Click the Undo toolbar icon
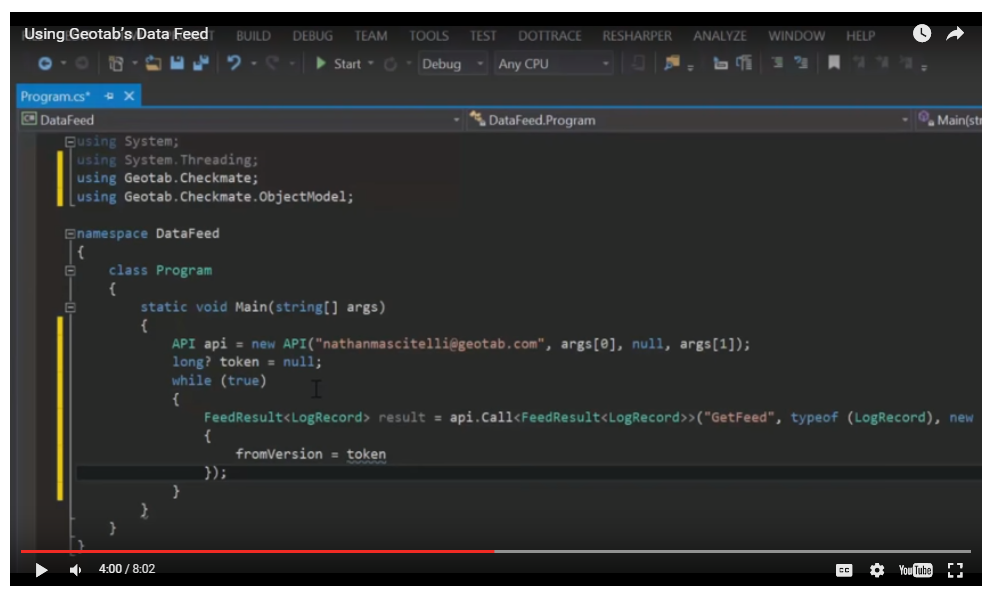The height and width of the screenshot is (595, 994). 234,64
